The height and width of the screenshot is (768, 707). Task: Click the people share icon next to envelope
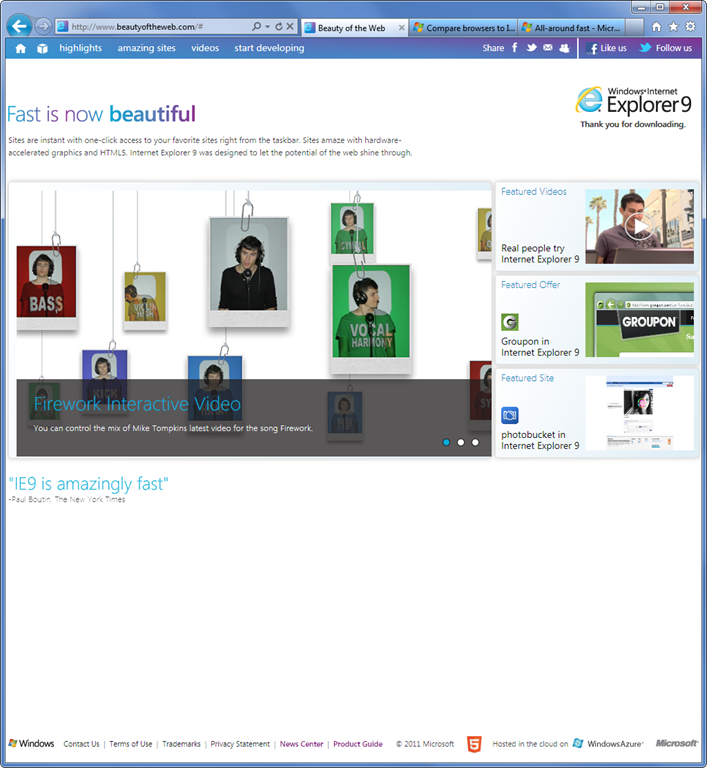[x=564, y=48]
